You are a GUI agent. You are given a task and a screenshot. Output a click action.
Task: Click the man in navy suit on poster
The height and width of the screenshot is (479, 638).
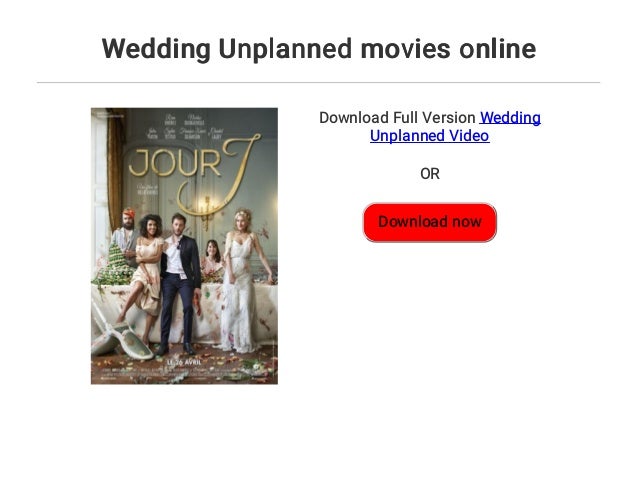click(181, 283)
